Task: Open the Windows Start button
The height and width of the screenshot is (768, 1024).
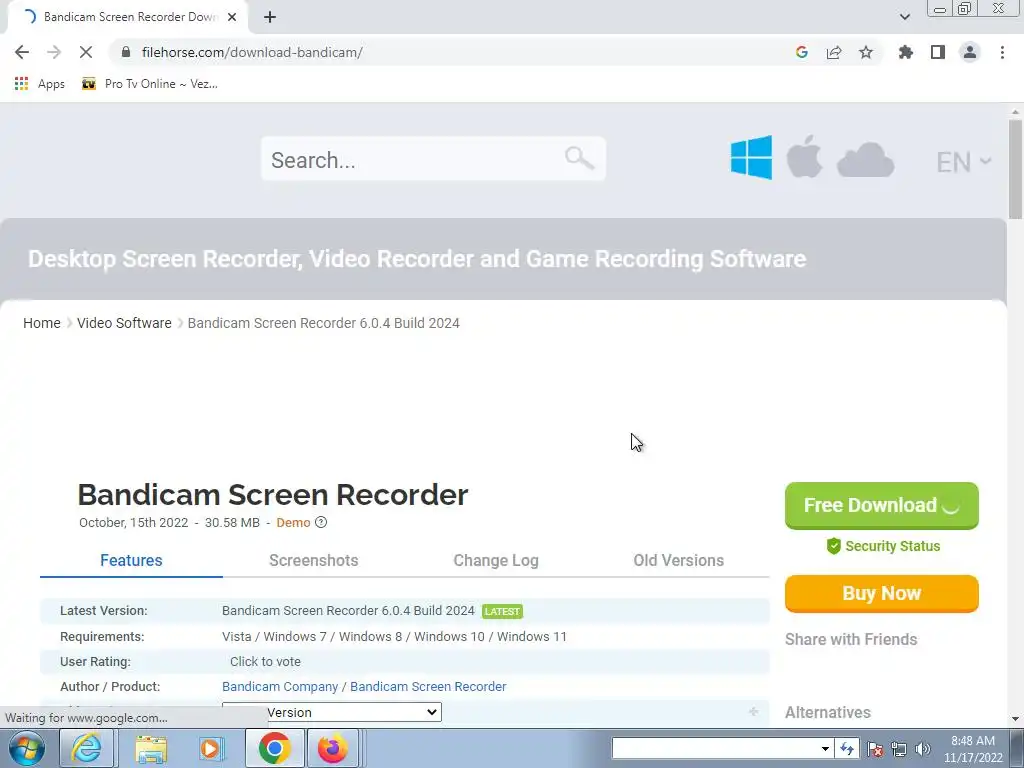Action: (26, 748)
